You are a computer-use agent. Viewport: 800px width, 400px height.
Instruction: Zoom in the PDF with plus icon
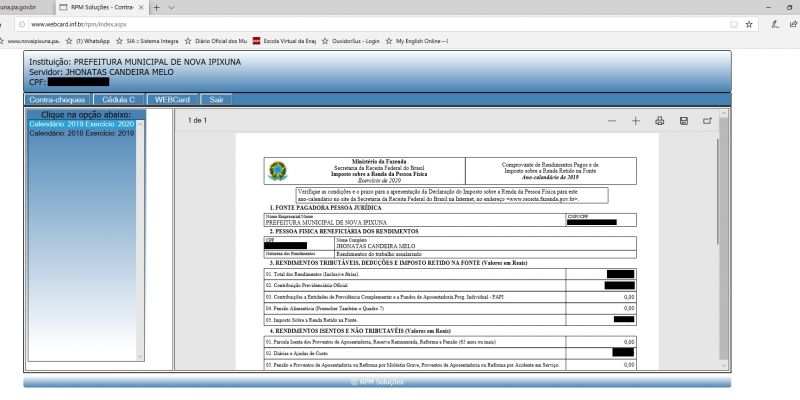pos(635,121)
